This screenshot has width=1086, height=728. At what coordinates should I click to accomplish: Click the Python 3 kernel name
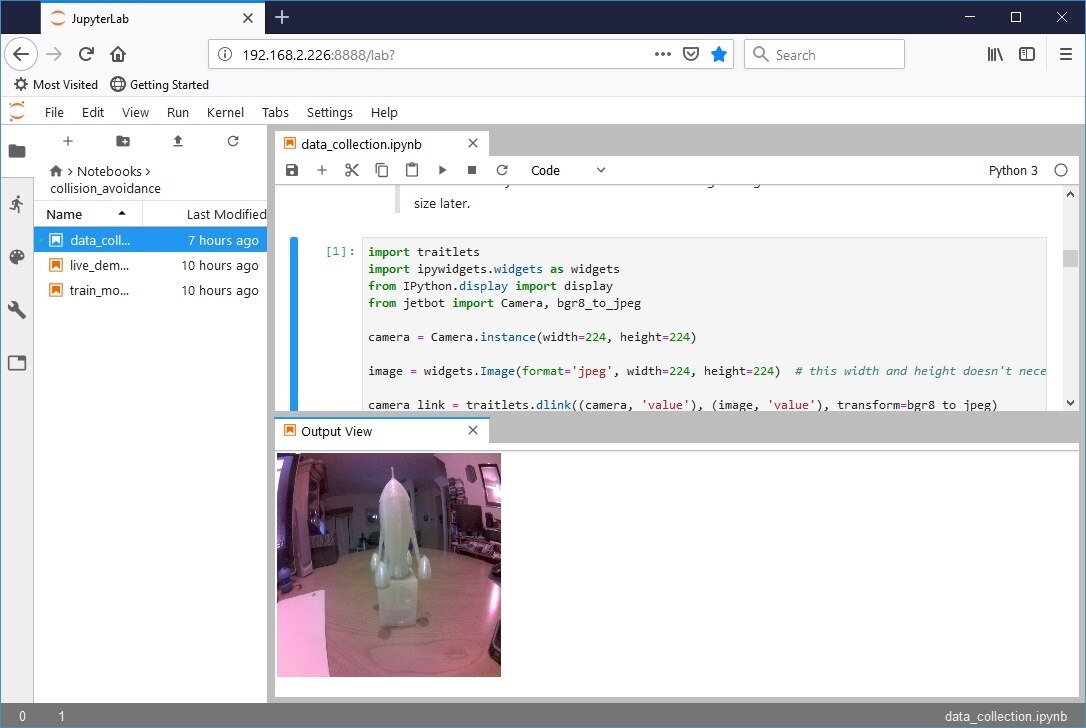(1013, 170)
